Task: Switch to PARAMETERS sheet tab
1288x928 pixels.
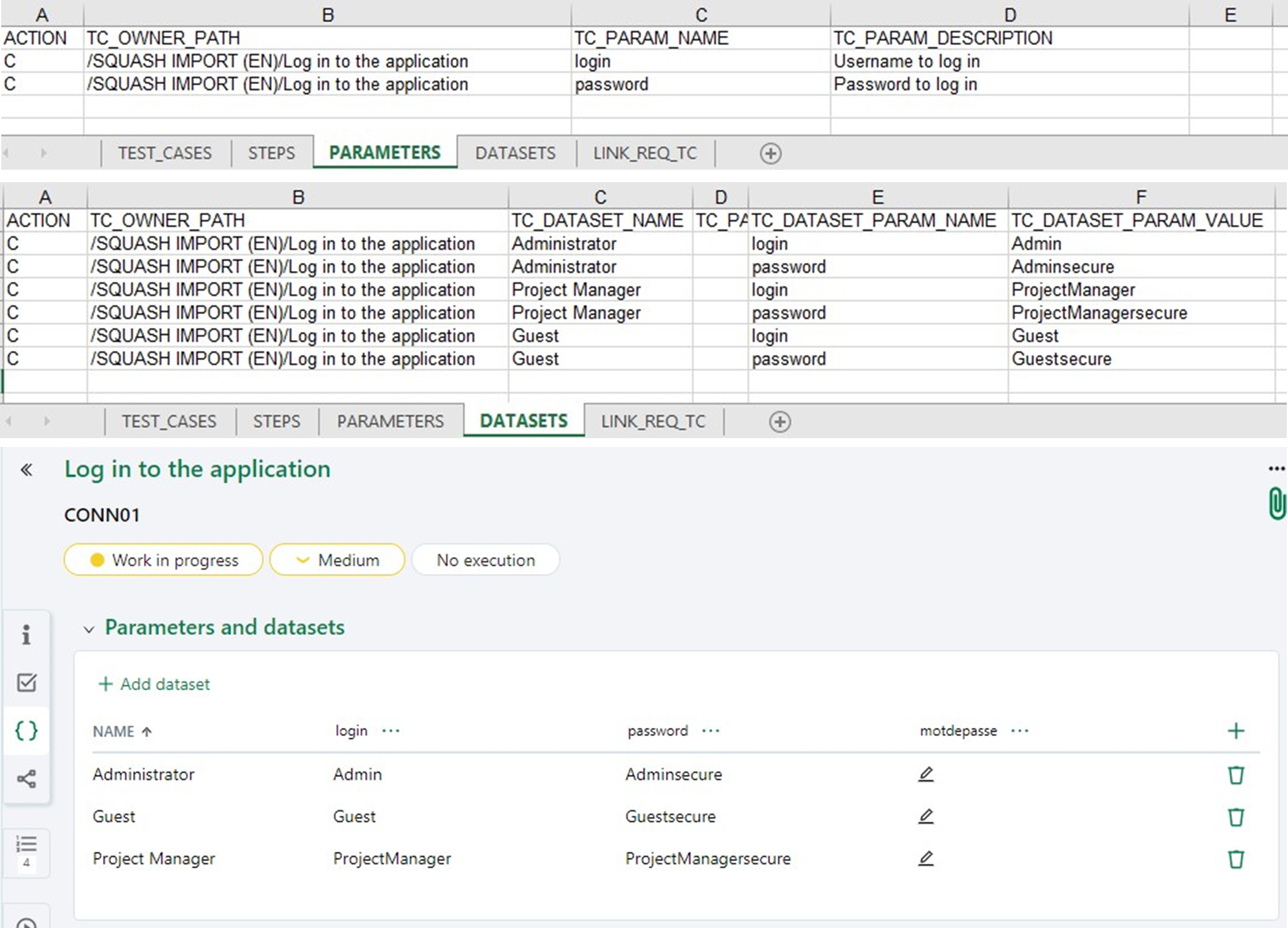Action: (385, 152)
